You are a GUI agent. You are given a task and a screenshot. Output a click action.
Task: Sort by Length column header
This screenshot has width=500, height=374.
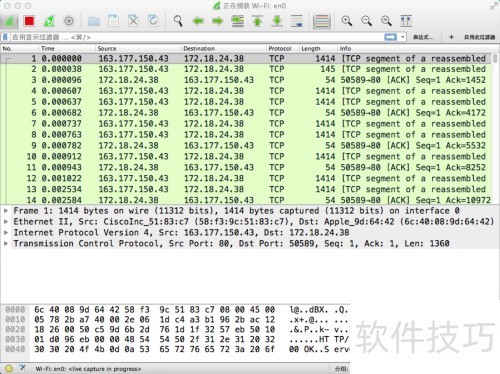tap(318, 49)
